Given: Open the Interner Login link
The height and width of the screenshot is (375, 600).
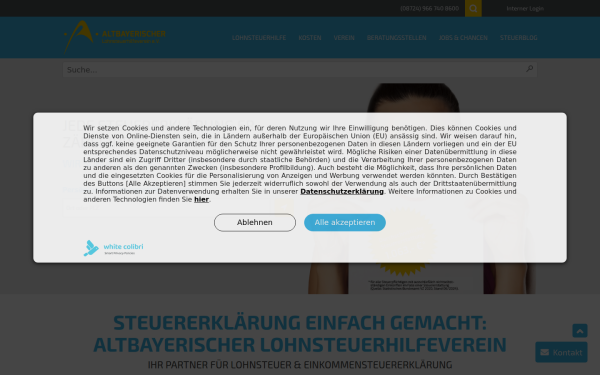Looking at the screenshot, I should pos(525,8).
